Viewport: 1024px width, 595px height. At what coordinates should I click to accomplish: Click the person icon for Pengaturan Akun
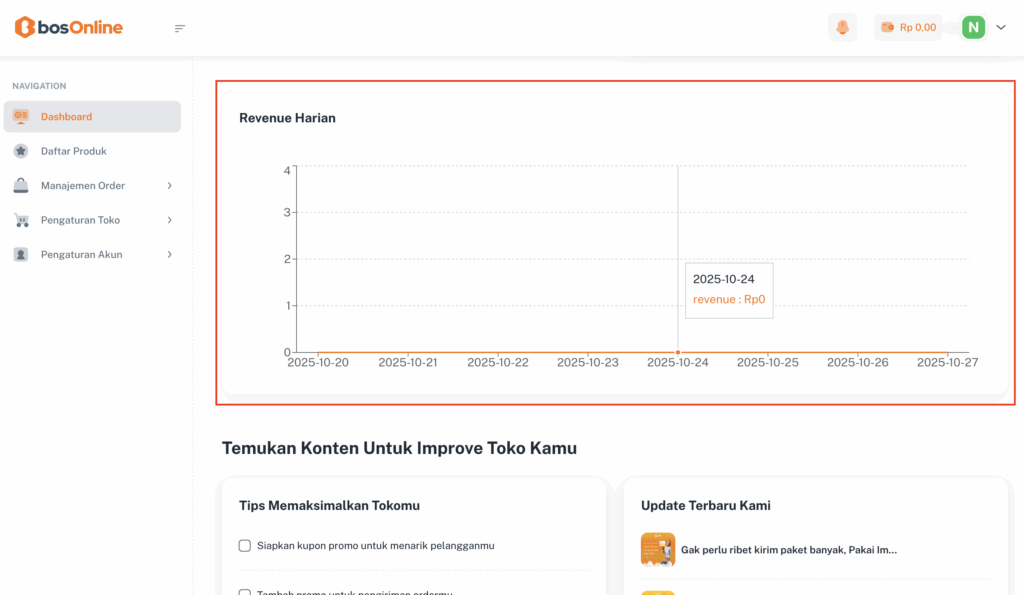[x=21, y=255]
